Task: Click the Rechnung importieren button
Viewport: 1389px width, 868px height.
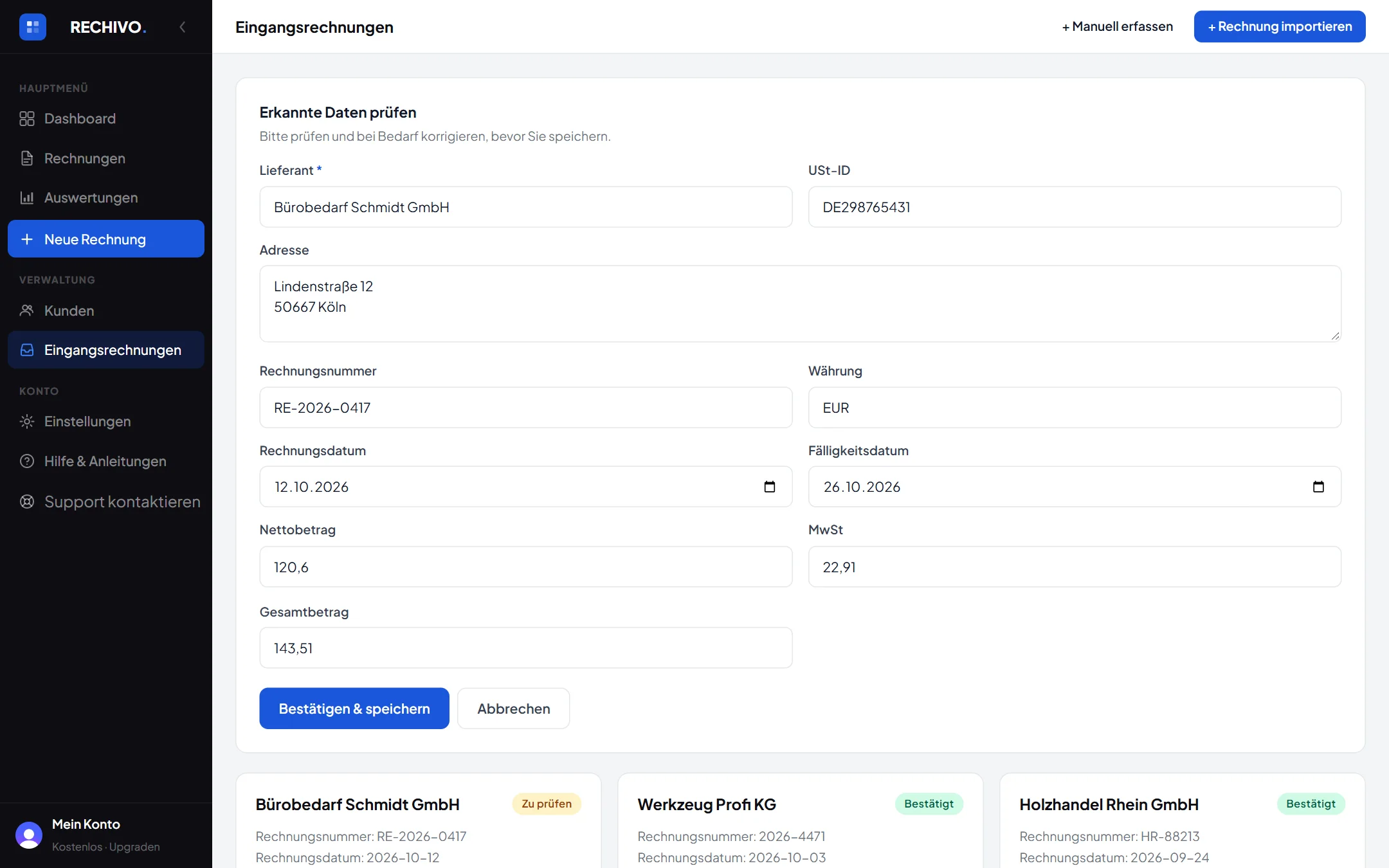Action: (1280, 26)
